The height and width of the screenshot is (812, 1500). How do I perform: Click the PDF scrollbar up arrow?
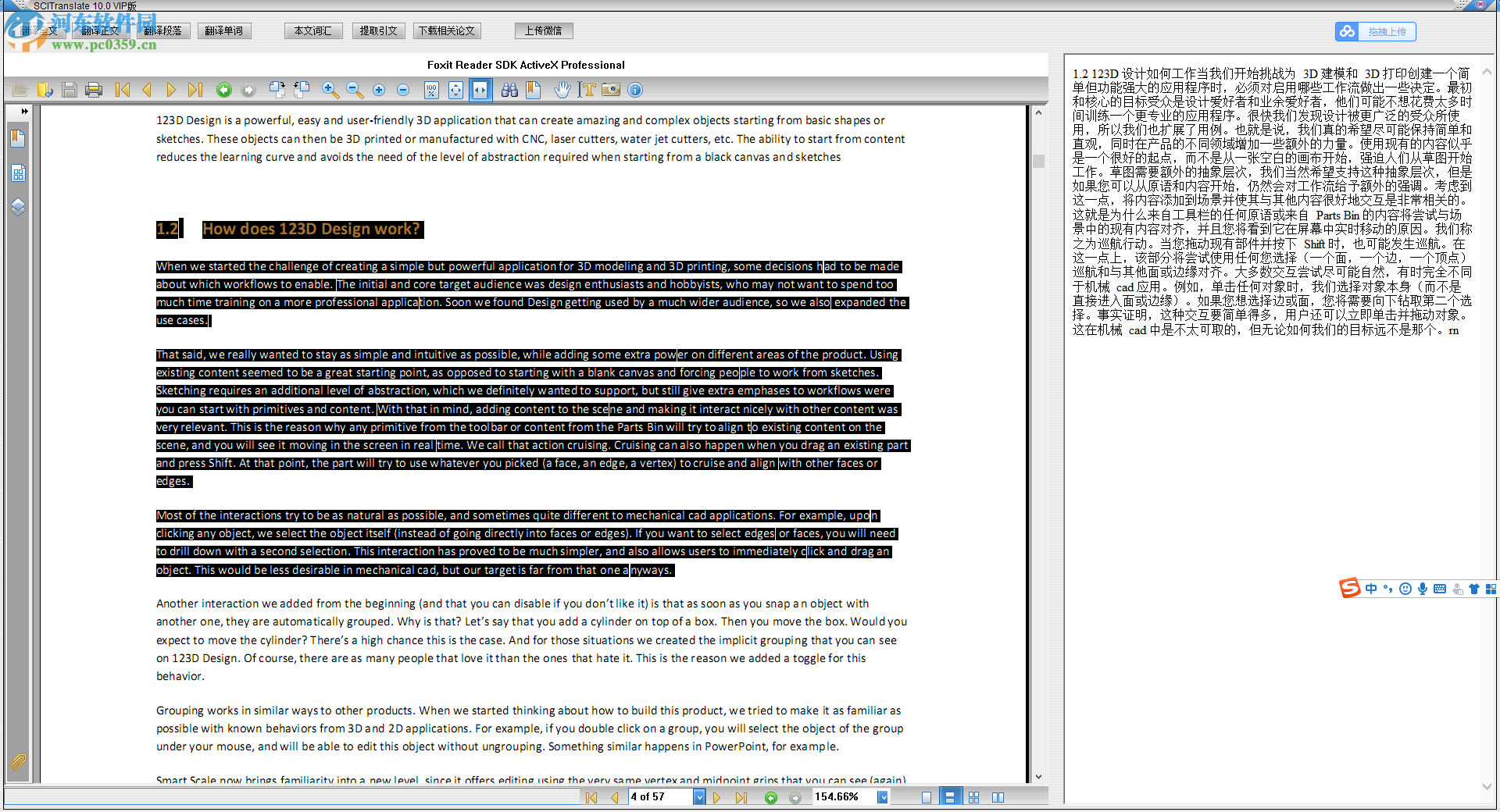[1038, 112]
